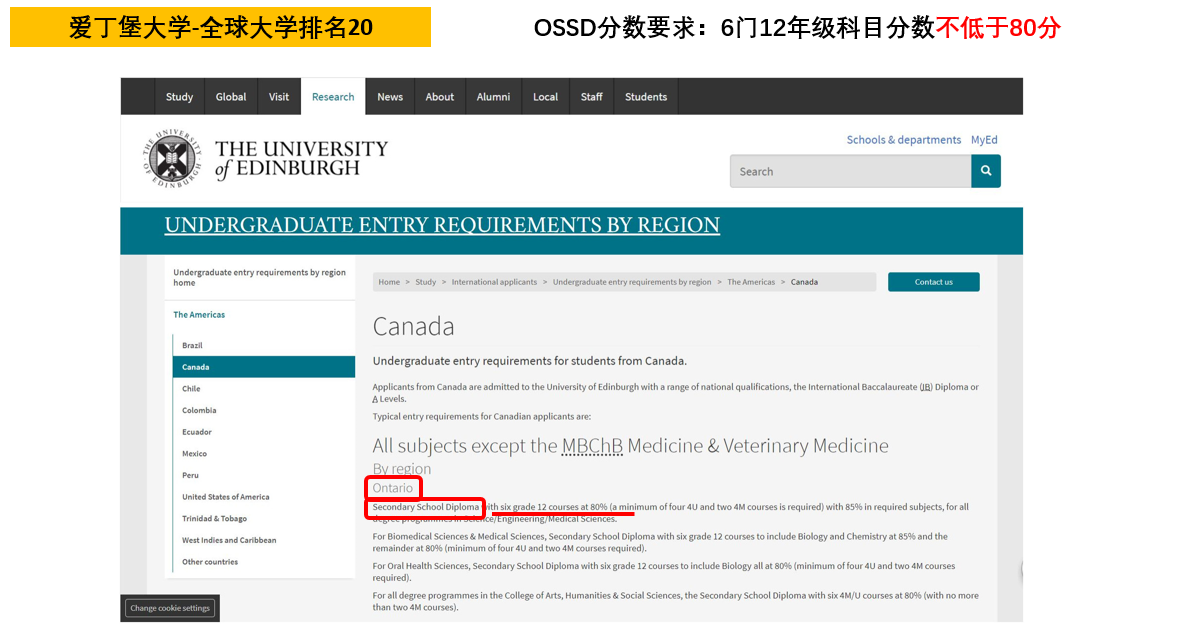Viewport: 1188px width, 633px height.
Task: Select the Students navigation item
Action: click(646, 97)
